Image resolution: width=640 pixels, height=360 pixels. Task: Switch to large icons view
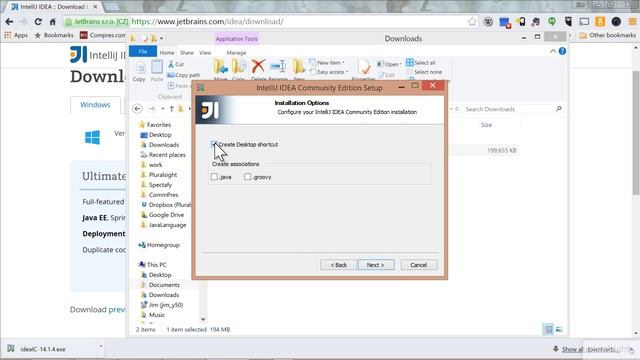[x=559, y=329]
